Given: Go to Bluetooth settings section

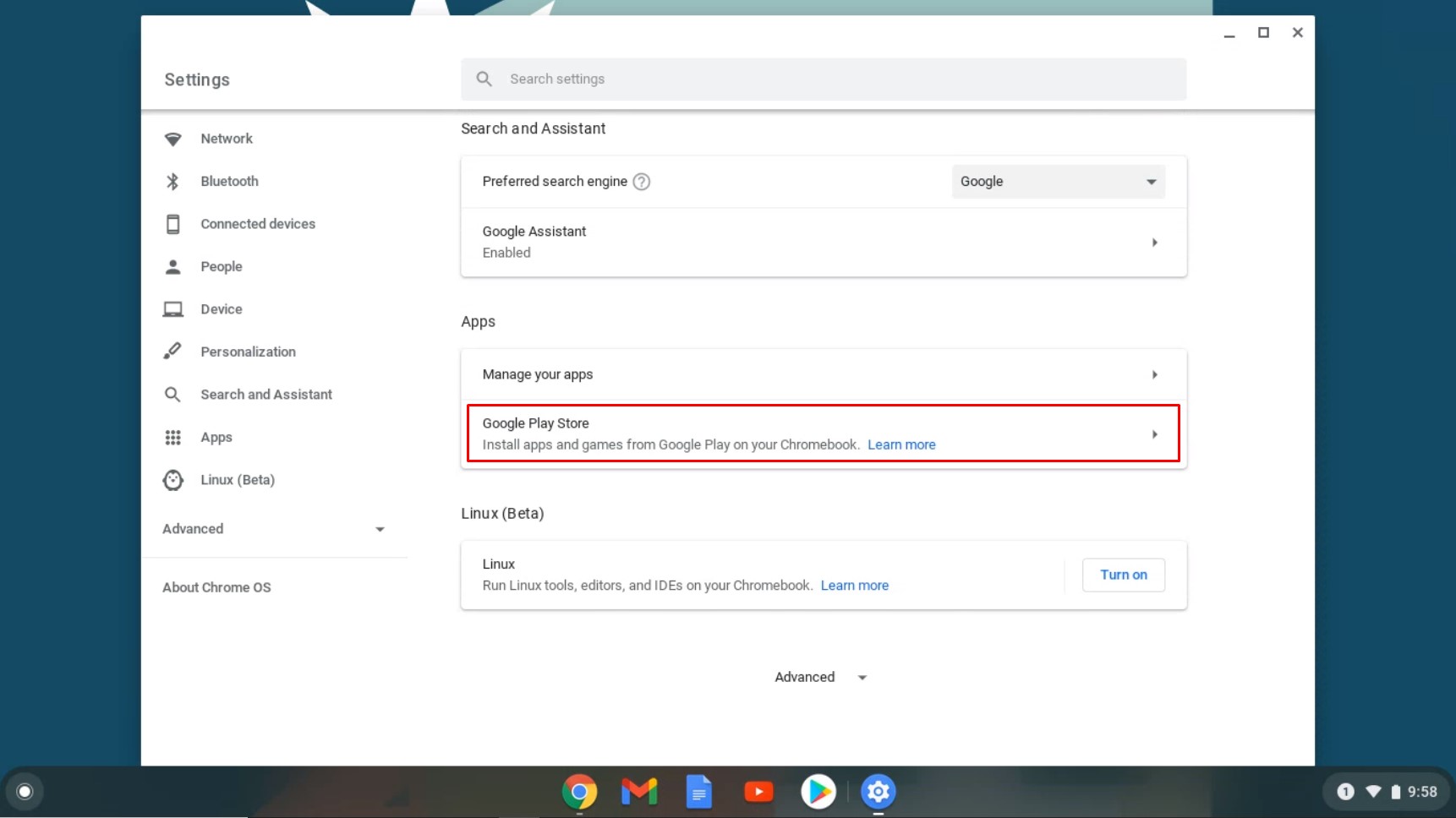Looking at the screenshot, I should [x=229, y=181].
